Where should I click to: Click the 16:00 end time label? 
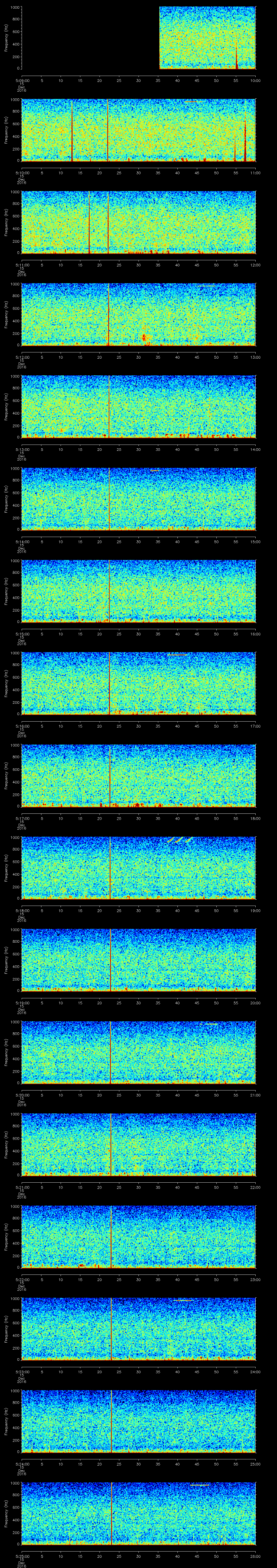255,634
